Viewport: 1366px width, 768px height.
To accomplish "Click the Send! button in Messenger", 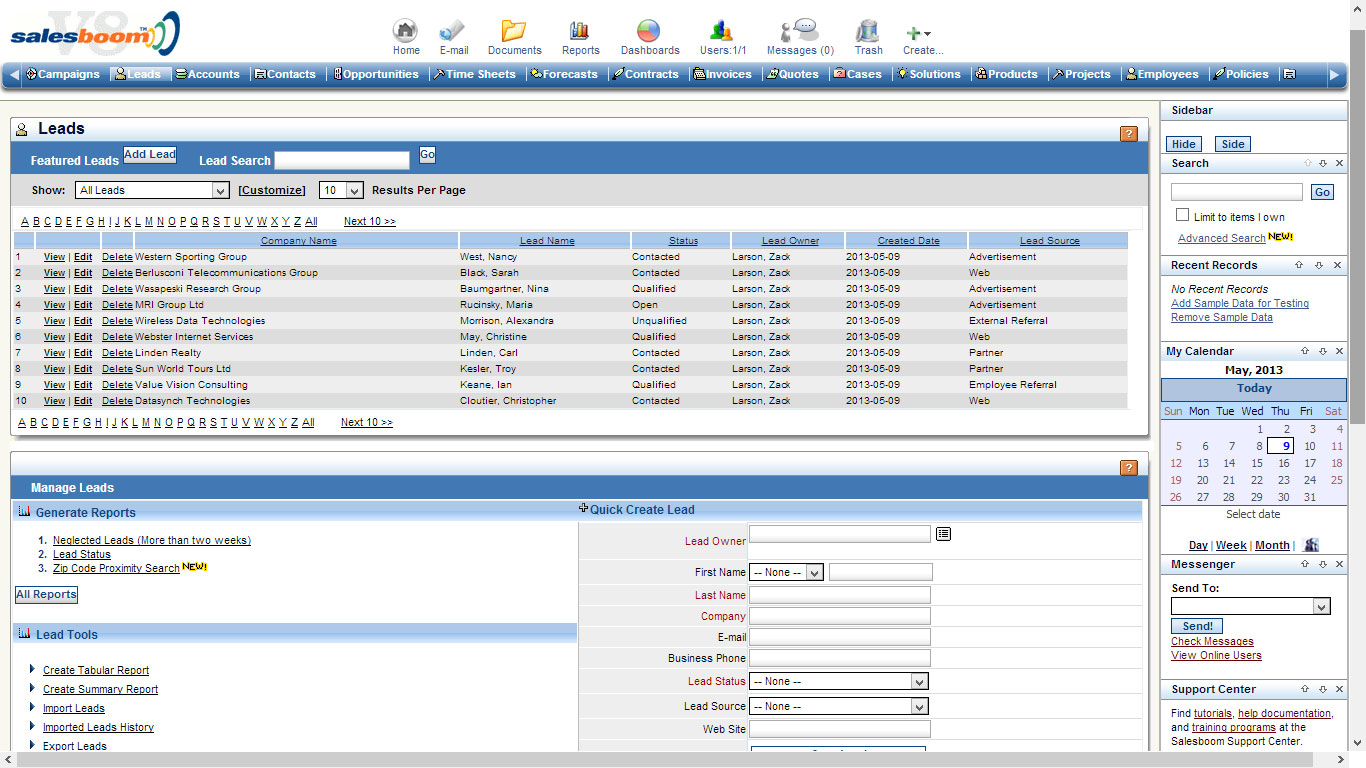I will [1197, 626].
